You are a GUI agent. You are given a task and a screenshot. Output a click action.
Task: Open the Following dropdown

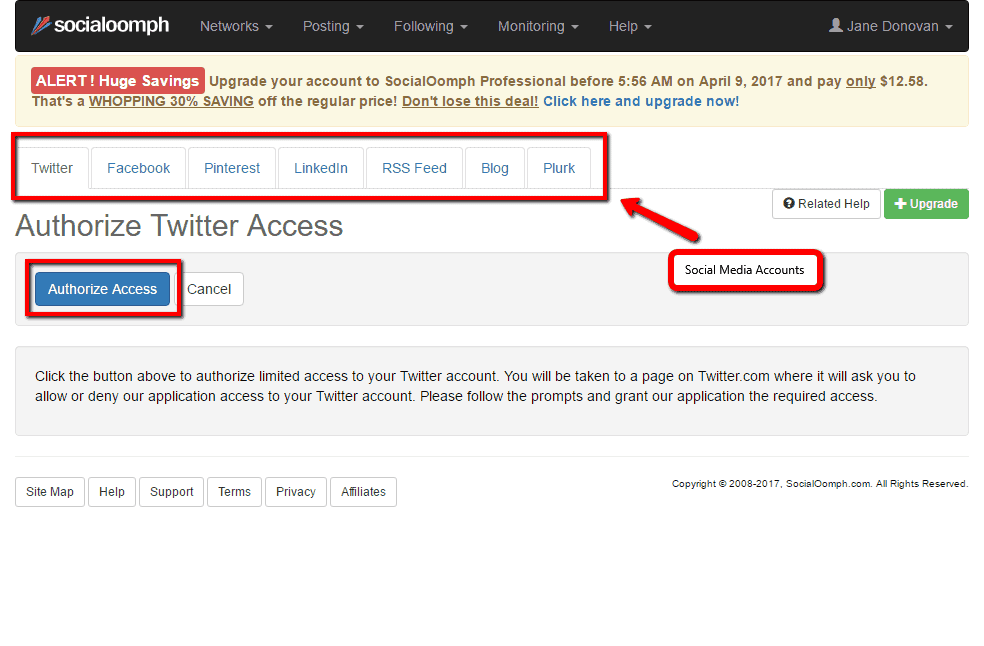click(430, 26)
